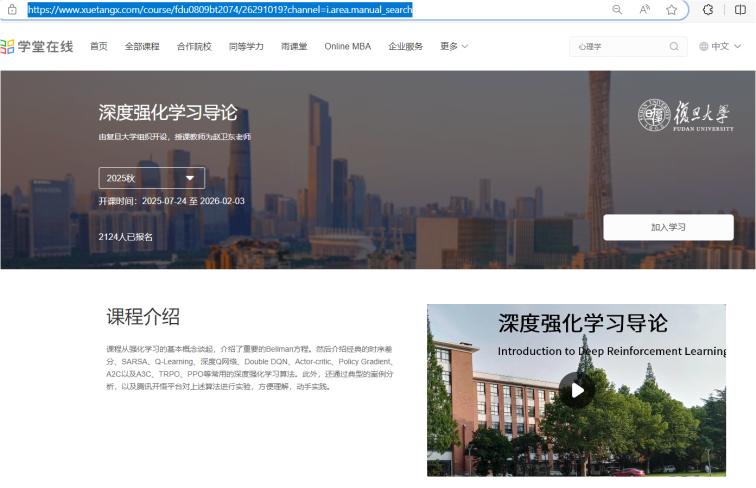This screenshot has height=488, width=756.
Task: Click the 2124人已报名 text
Action: (125, 237)
